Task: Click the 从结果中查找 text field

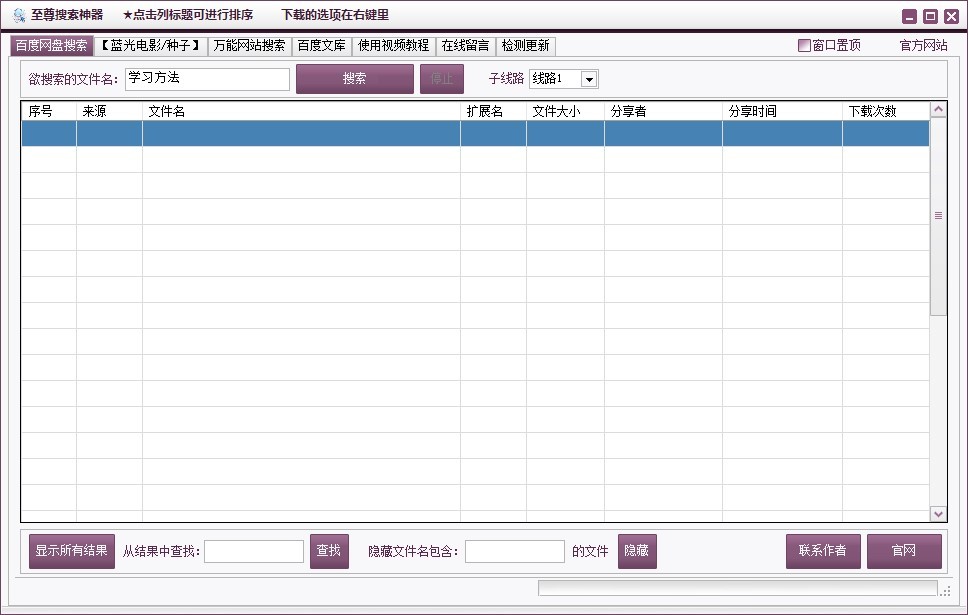Action: pos(254,551)
